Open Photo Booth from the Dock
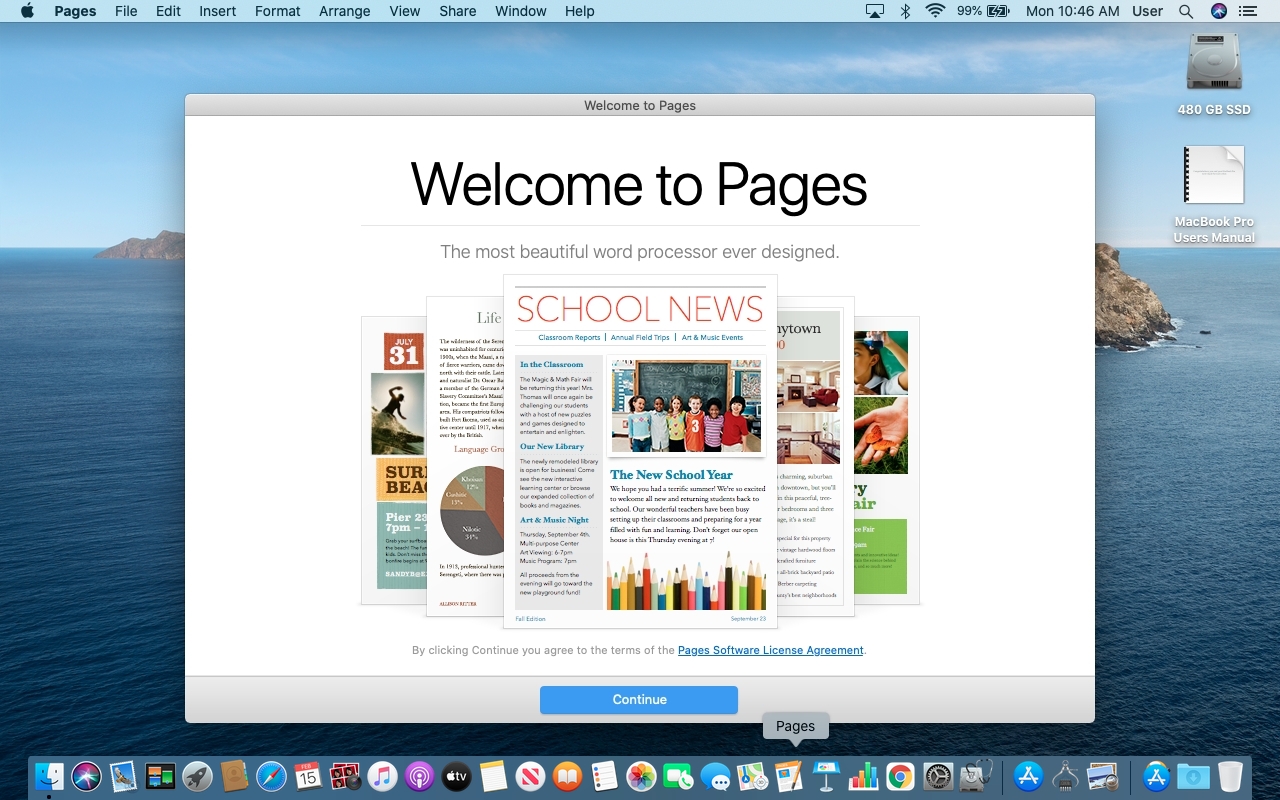 [345, 776]
